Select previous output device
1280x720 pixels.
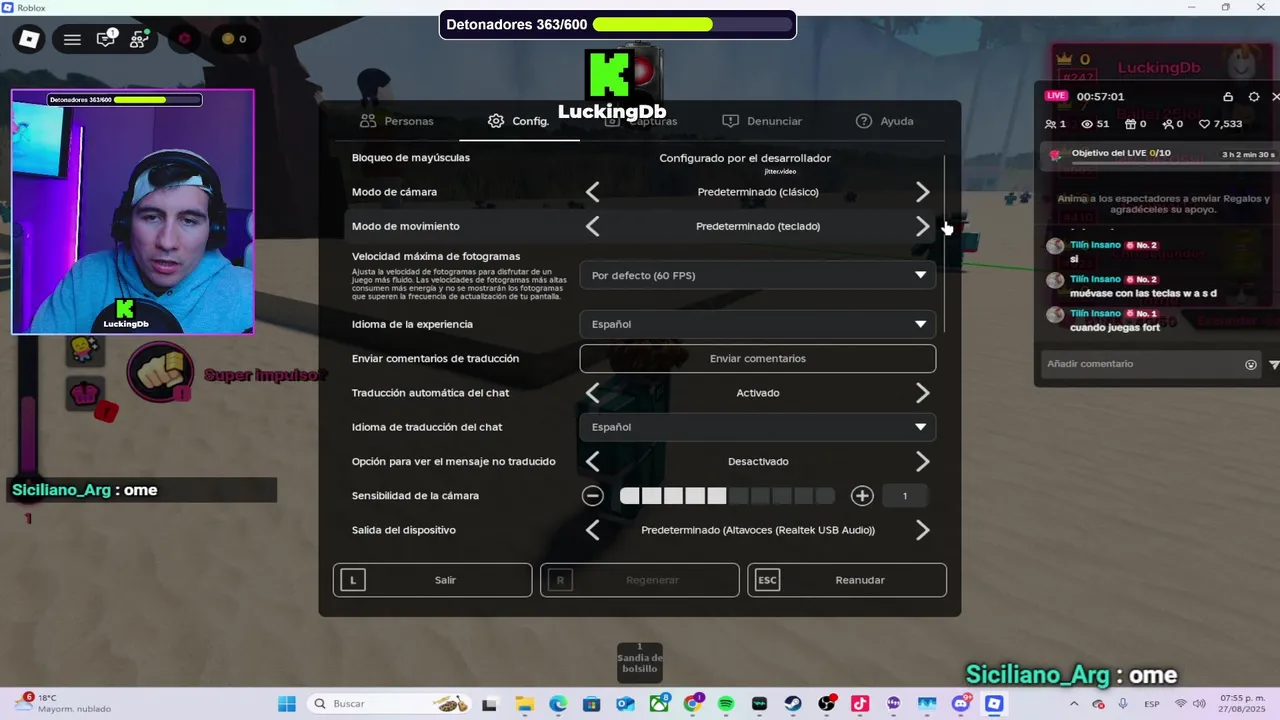593,530
